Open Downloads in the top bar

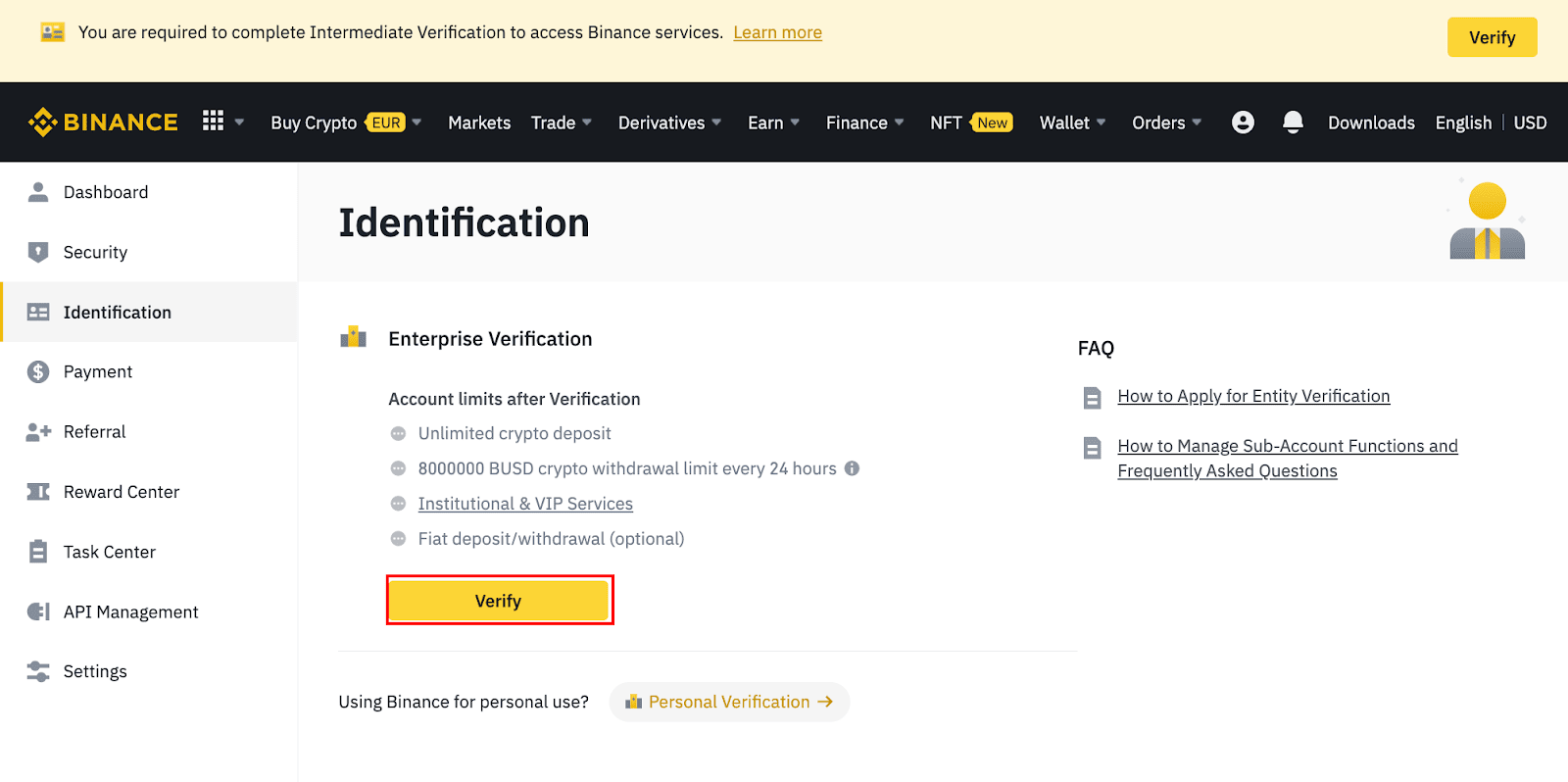(x=1371, y=122)
